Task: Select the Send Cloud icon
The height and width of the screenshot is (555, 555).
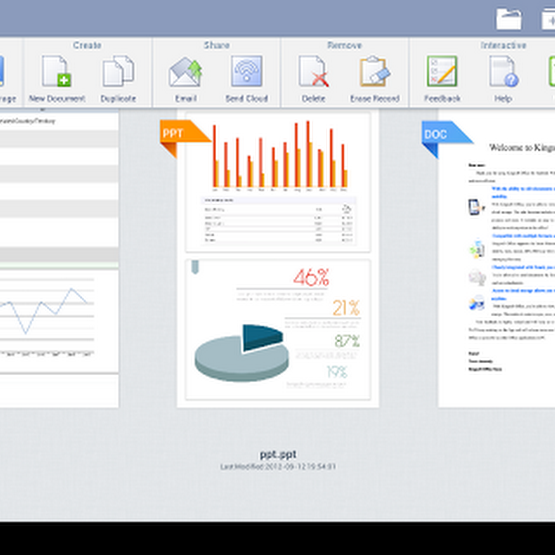Action: (247, 71)
